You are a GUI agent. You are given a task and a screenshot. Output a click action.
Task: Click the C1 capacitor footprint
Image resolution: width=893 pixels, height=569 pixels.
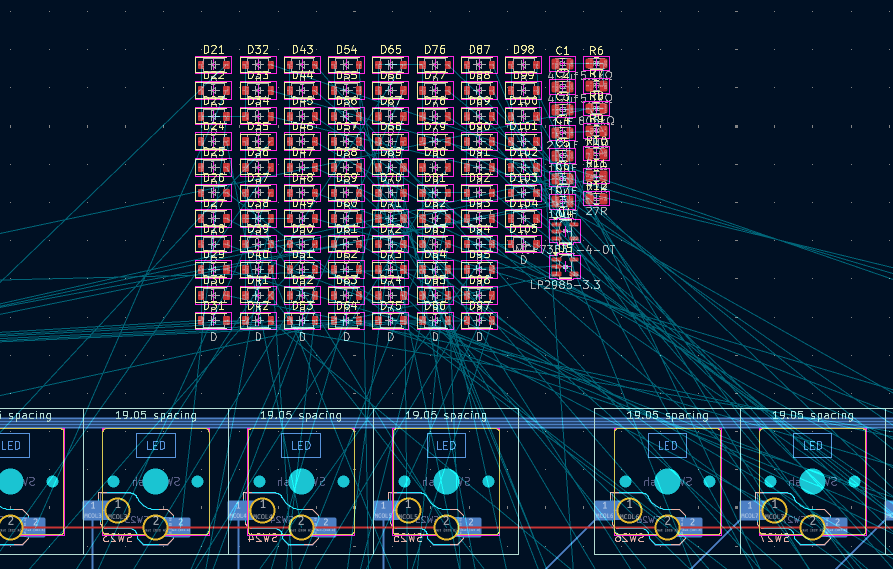562,65
